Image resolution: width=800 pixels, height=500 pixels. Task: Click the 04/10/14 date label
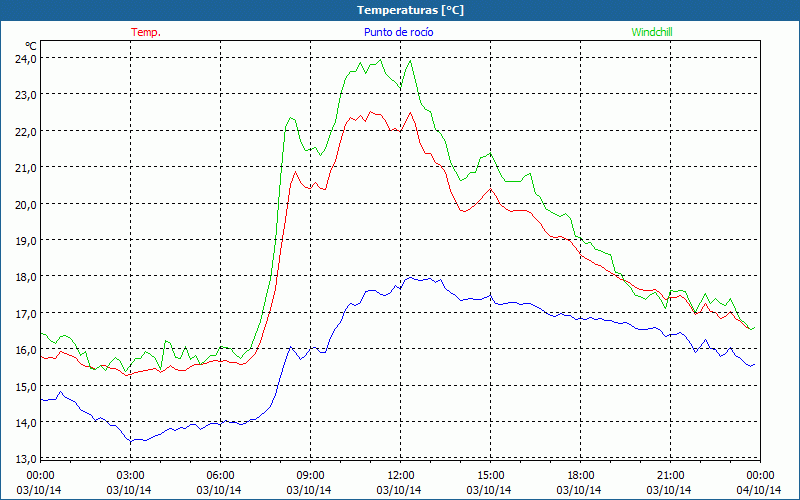click(759, 490)
